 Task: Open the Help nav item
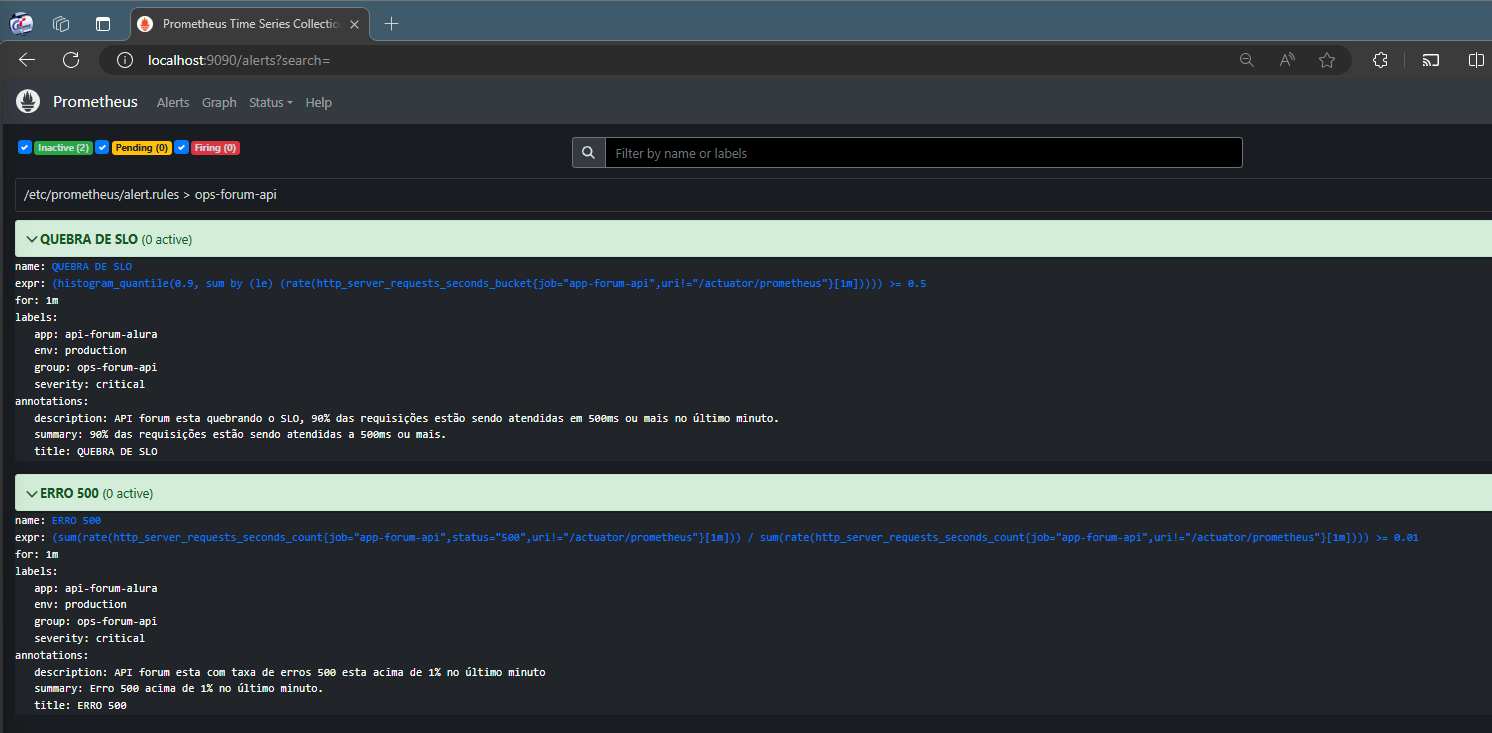[x=318, y=102]
